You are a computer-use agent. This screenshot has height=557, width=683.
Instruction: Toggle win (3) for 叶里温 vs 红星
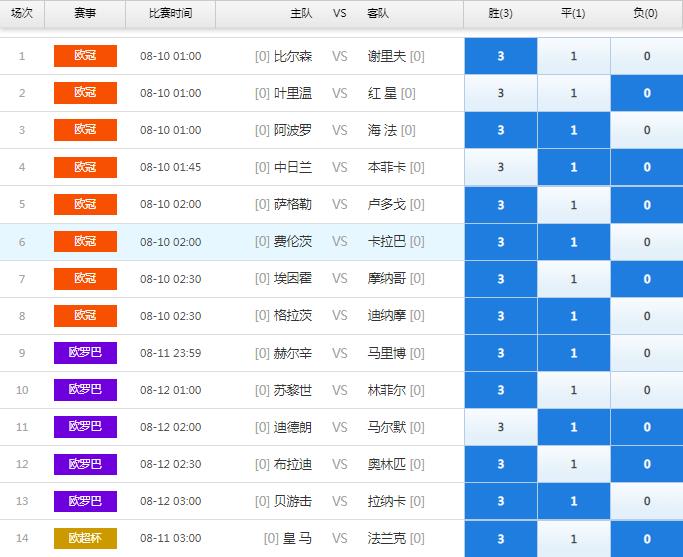500,93
